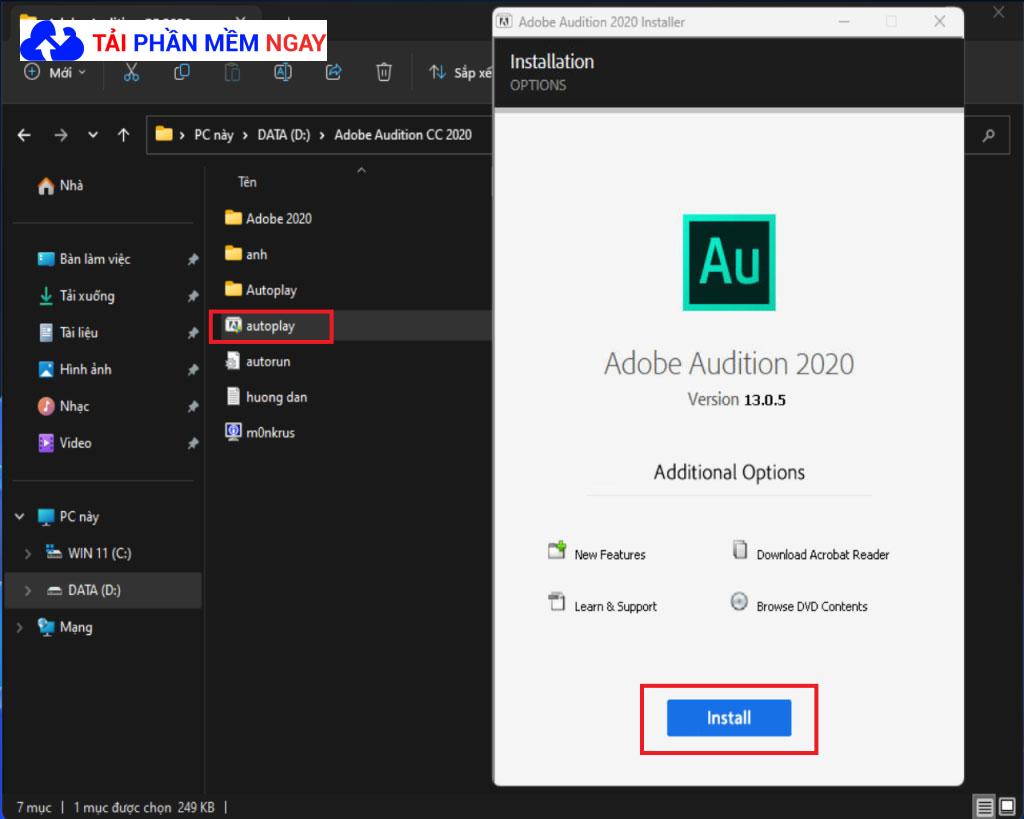Click the pin icon next to Video
Viewport: 1024px width, 819px height.
click(193, 443)
